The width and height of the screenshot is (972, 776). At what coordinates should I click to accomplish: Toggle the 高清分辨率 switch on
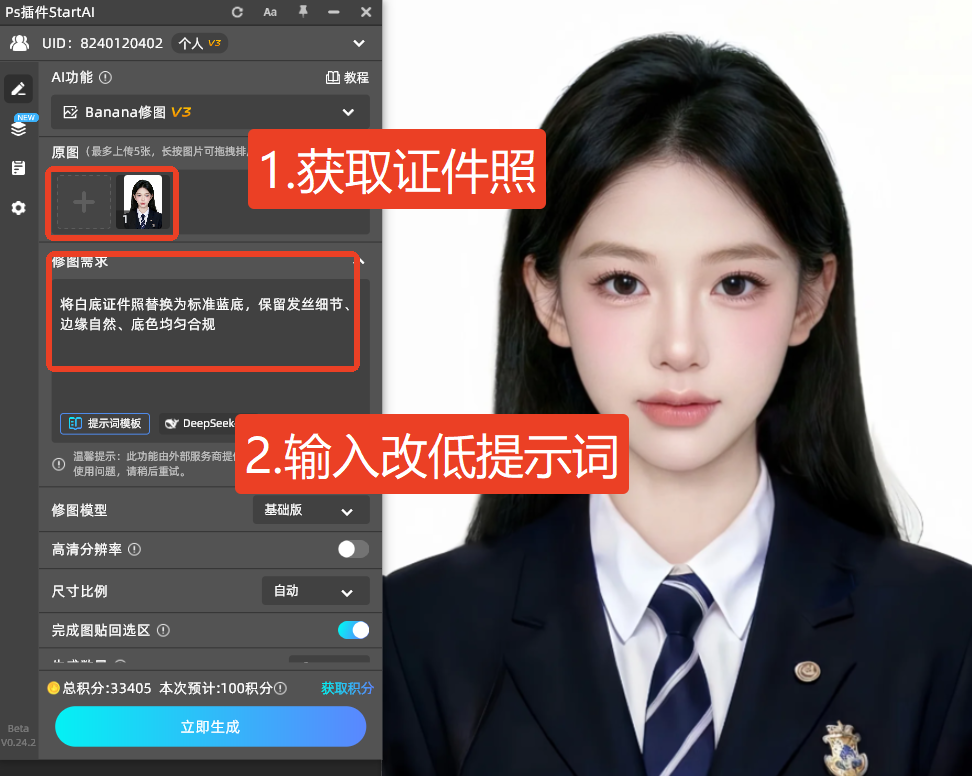(353, 549)
